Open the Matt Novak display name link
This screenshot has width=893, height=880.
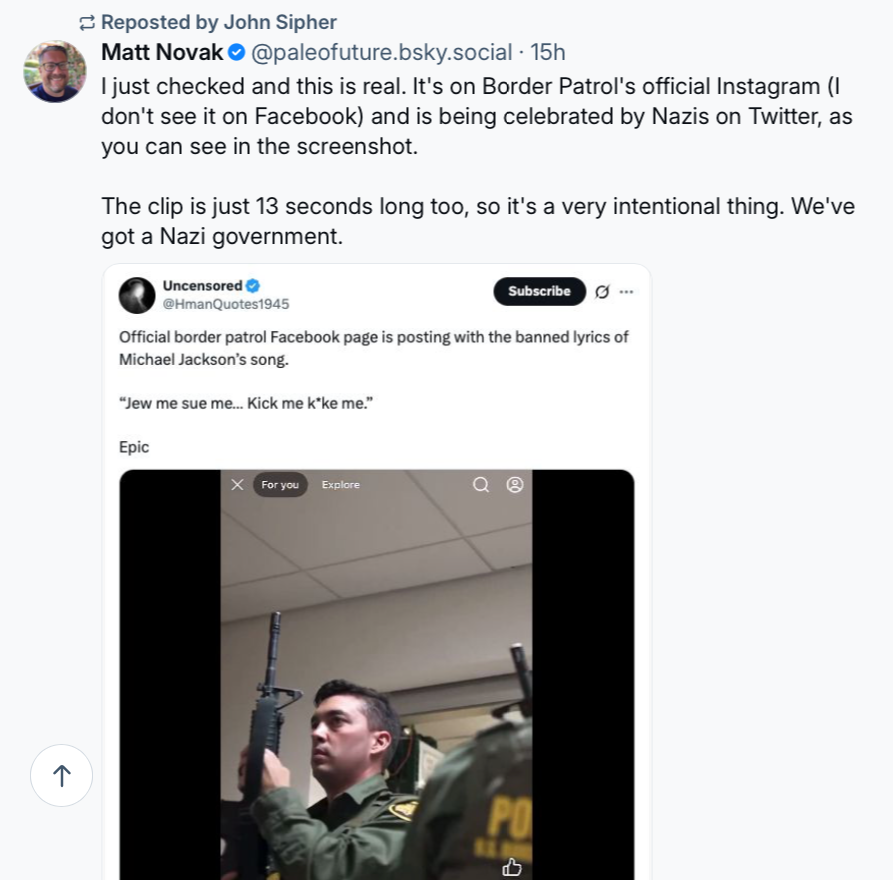(x=162, y=52)
